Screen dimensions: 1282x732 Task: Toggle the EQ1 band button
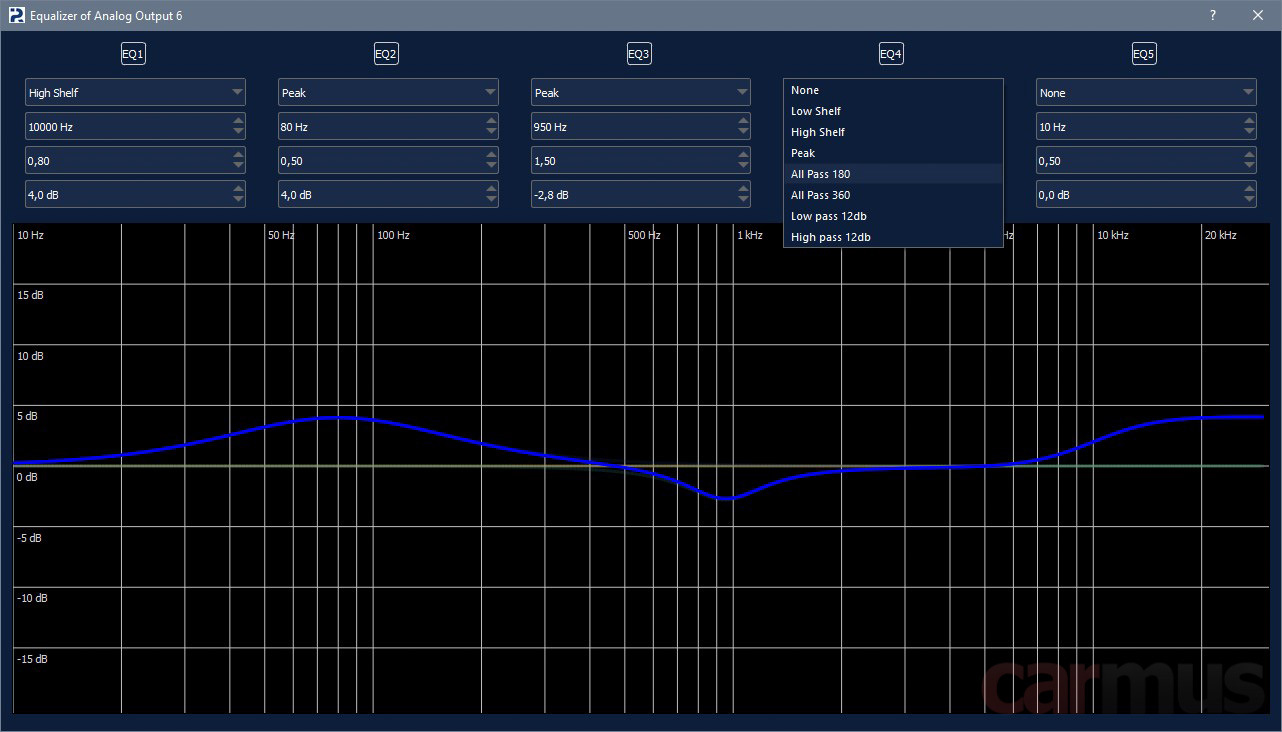point(133,54)
